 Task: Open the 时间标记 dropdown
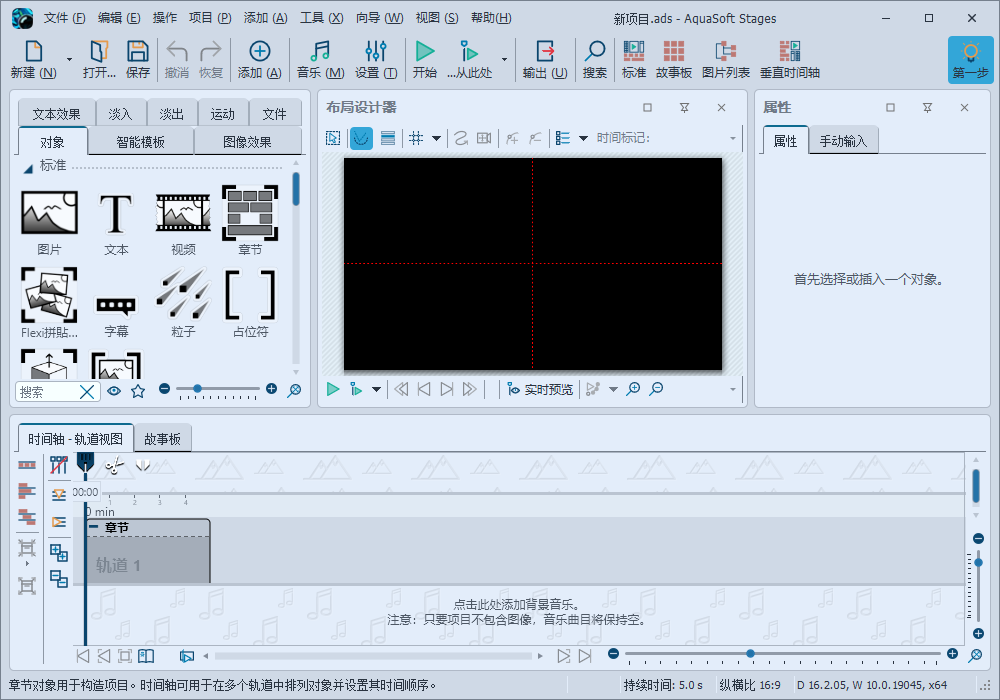(x=733, y=138)
